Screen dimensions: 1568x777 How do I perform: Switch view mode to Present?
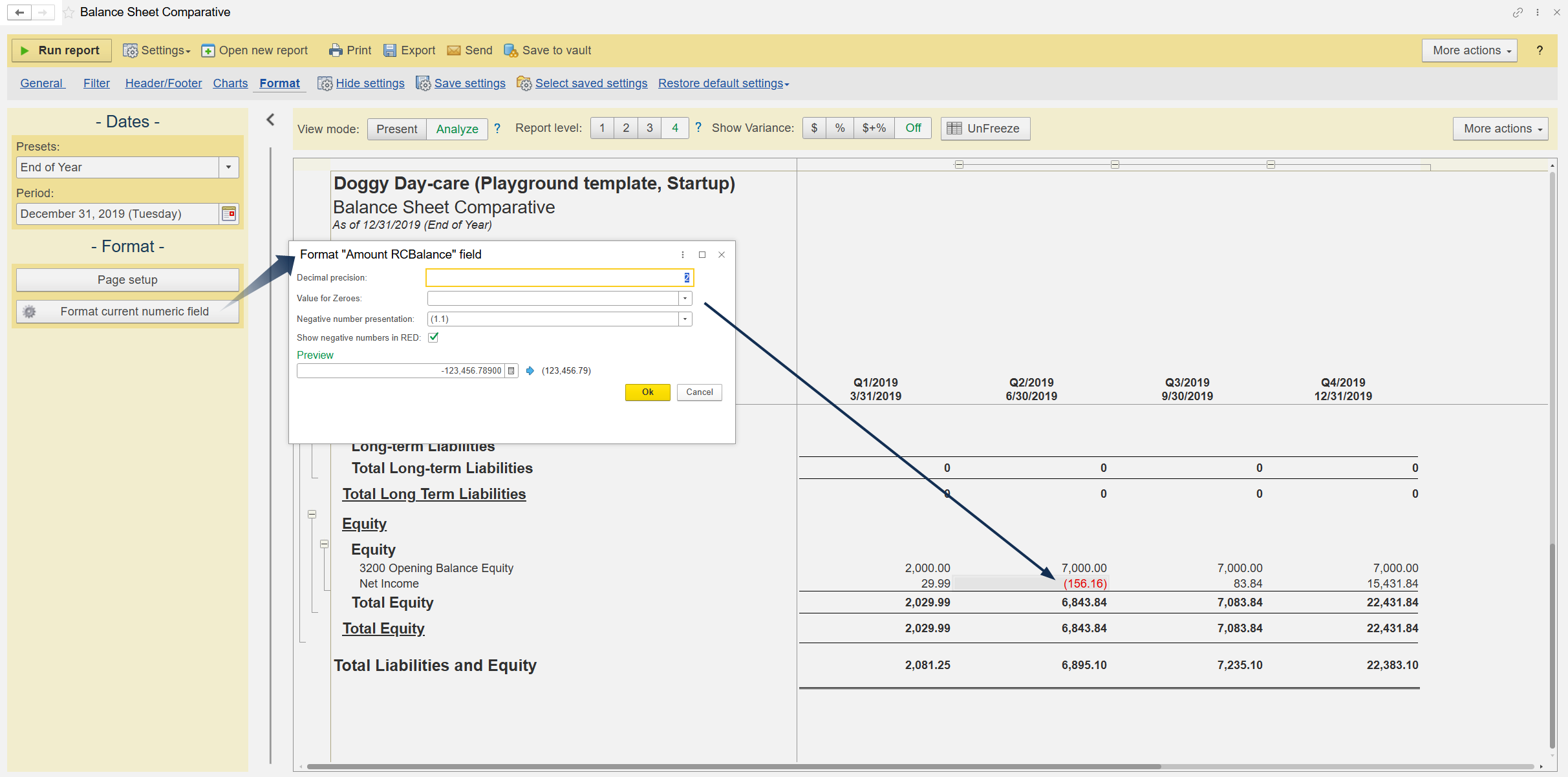[396, 129]
